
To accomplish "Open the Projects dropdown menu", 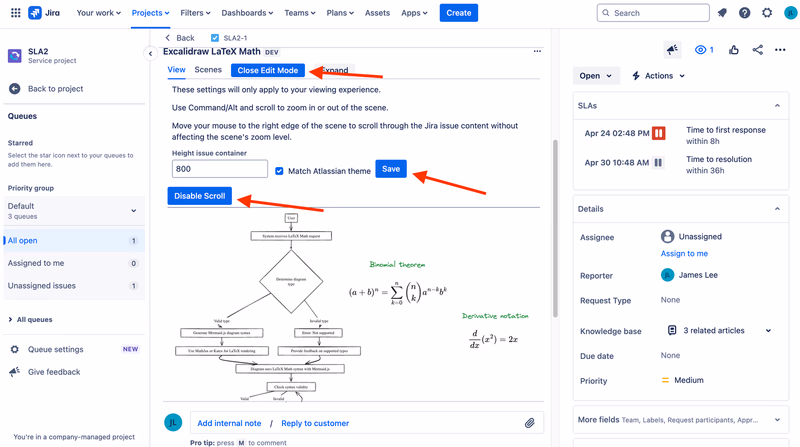I will pyautogui.click(x=150, y=13).
